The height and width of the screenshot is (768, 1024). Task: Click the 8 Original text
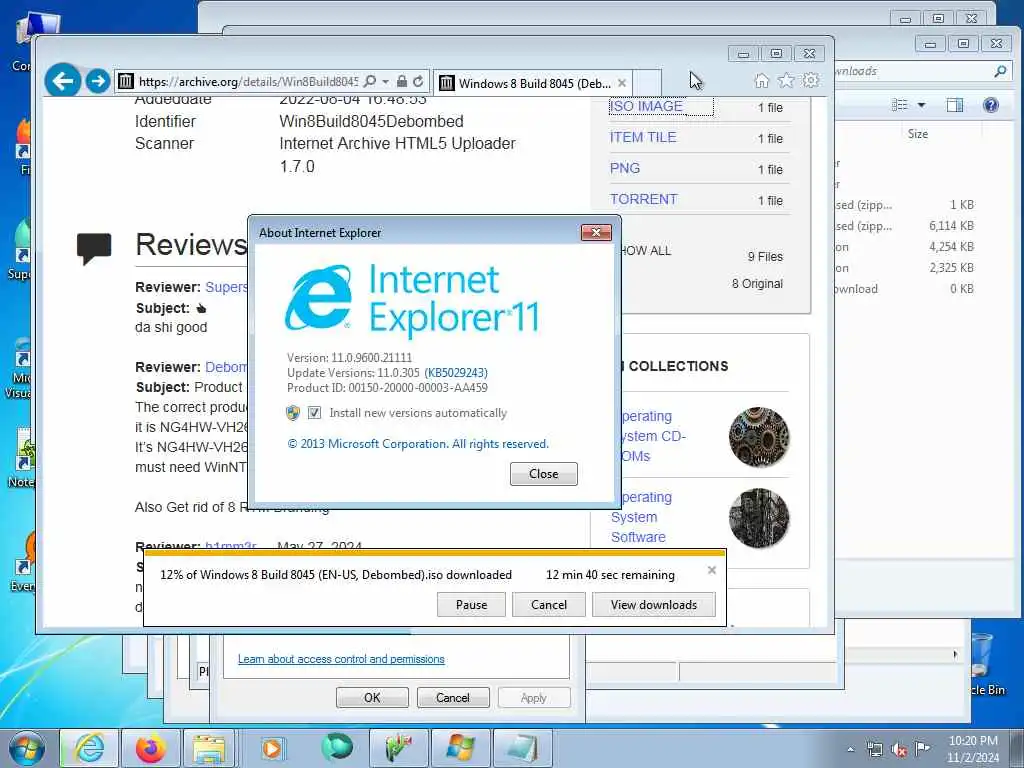click(x=757, y=283)
